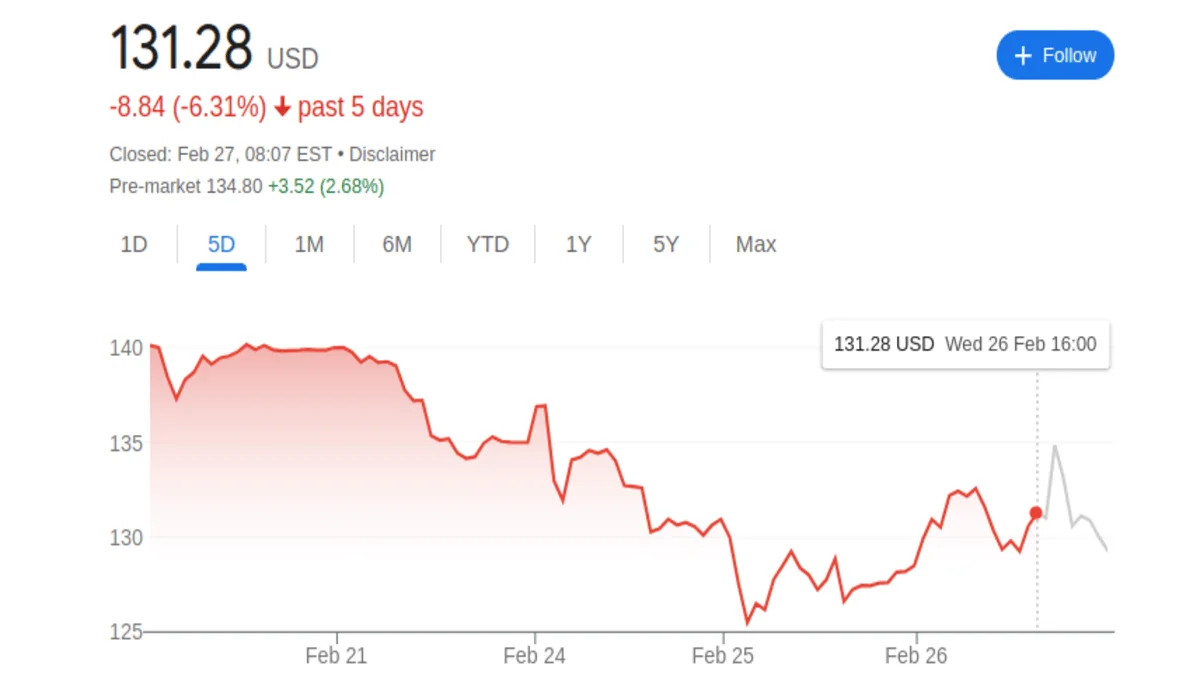
Task: Open the 1Y chart view
Action: [x=578, y=245]
